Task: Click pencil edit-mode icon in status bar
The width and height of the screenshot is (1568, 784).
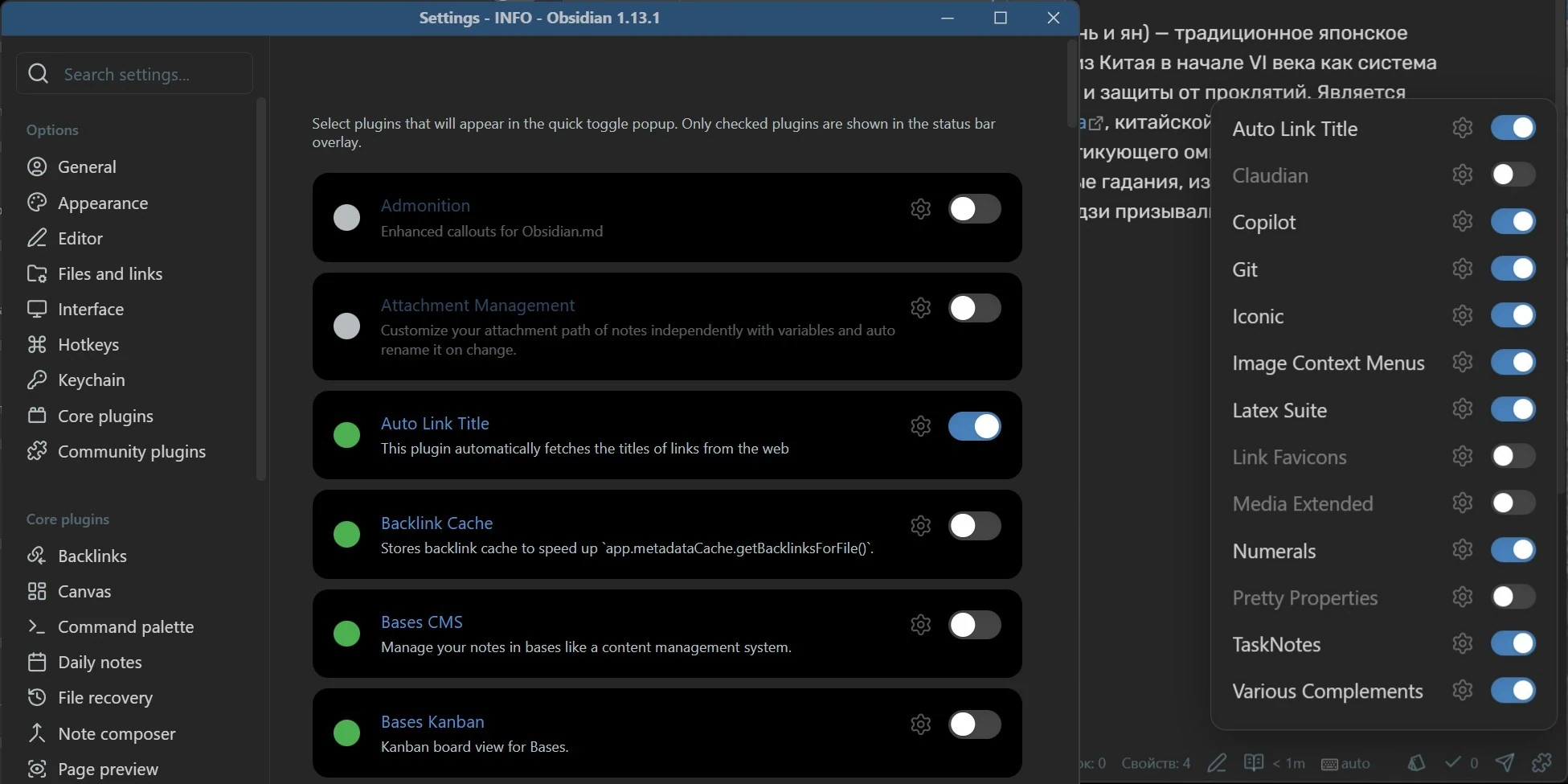Action: point(1217,762)
